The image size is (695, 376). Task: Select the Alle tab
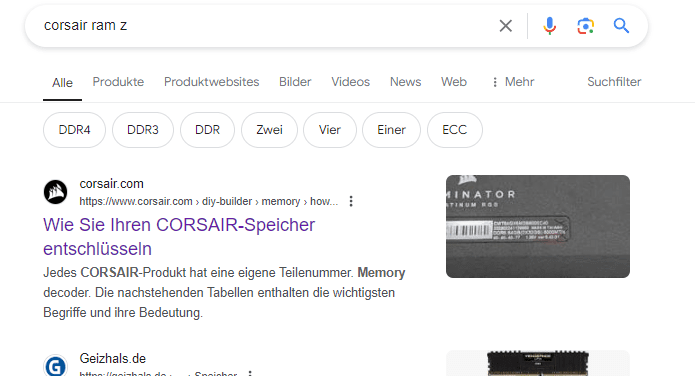pos(62,83)
